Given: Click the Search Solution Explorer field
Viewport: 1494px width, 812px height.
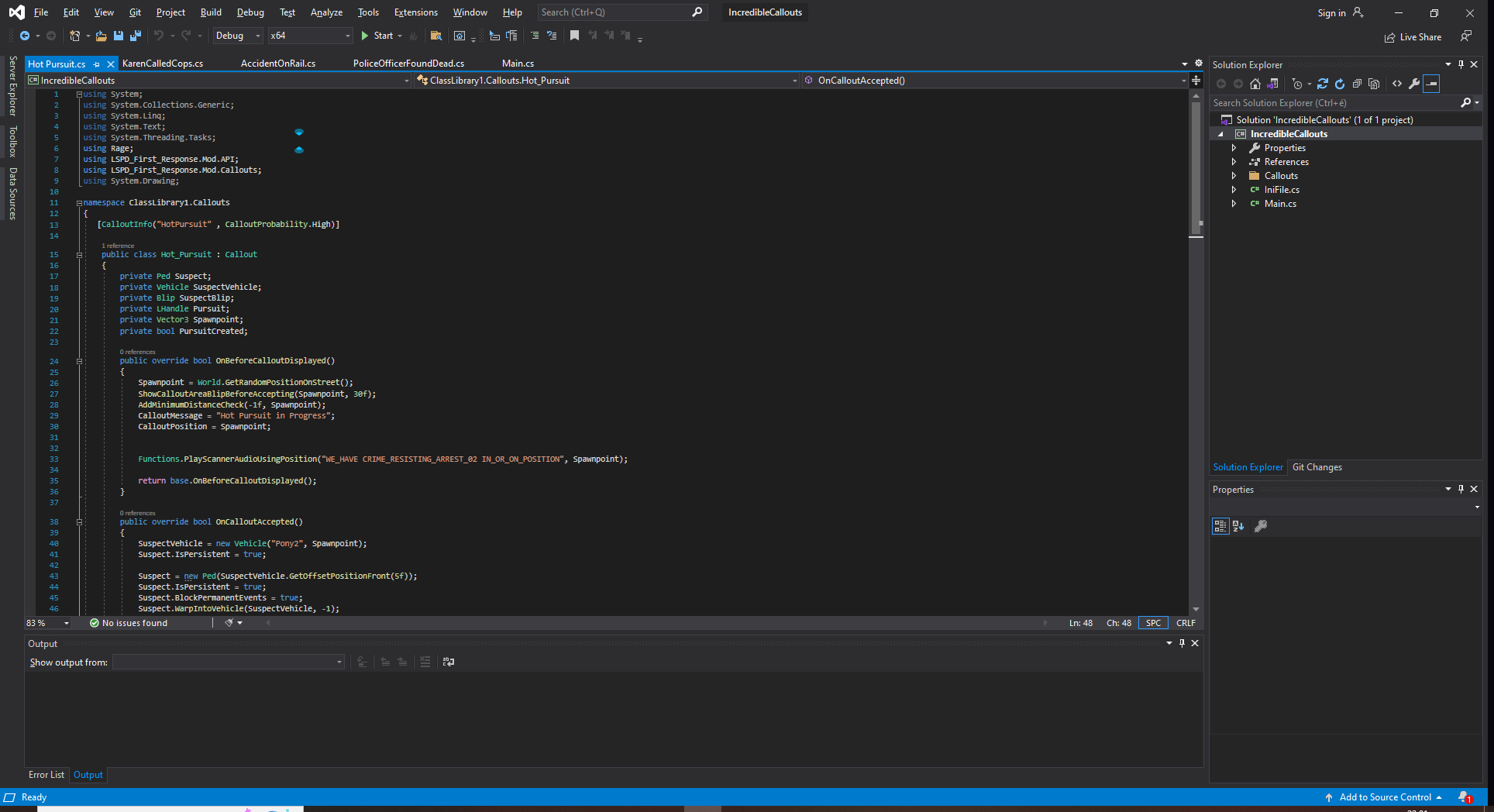Looking at the screenshot, I should (x=1333, y=103).
